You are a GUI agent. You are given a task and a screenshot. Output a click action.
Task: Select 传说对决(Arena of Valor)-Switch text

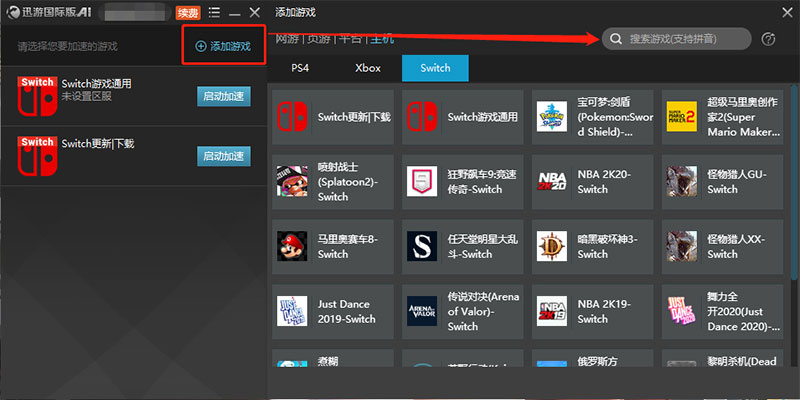[483, 312]
